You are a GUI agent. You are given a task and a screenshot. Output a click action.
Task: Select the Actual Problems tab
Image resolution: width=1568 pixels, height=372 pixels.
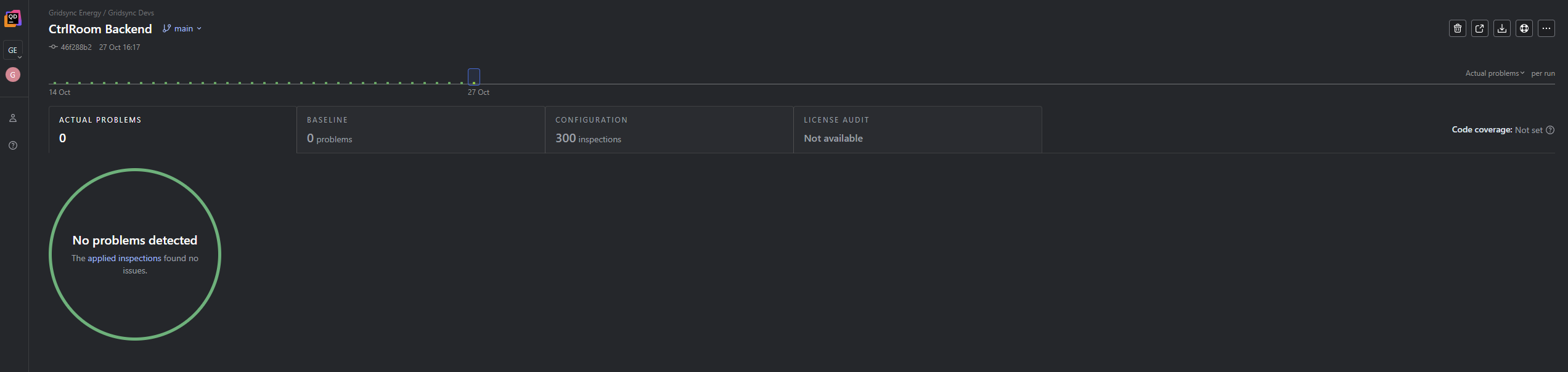pyautogui.click(x=173, y=129)
